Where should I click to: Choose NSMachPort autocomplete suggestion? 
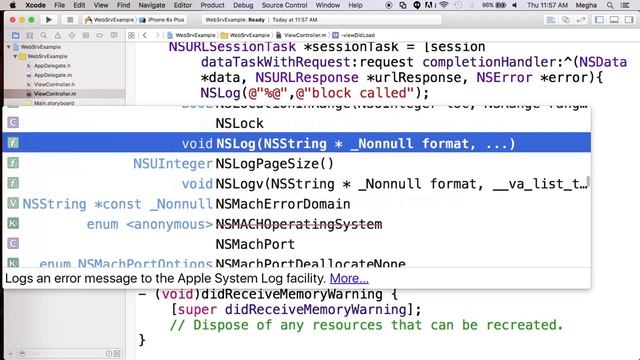point(297,244)
